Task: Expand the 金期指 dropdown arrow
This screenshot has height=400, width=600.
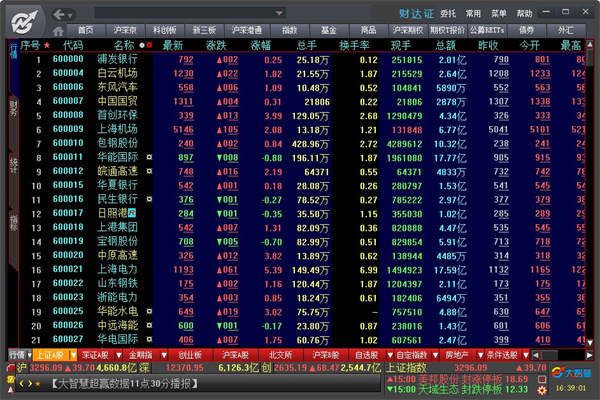Action: [164, 355]
